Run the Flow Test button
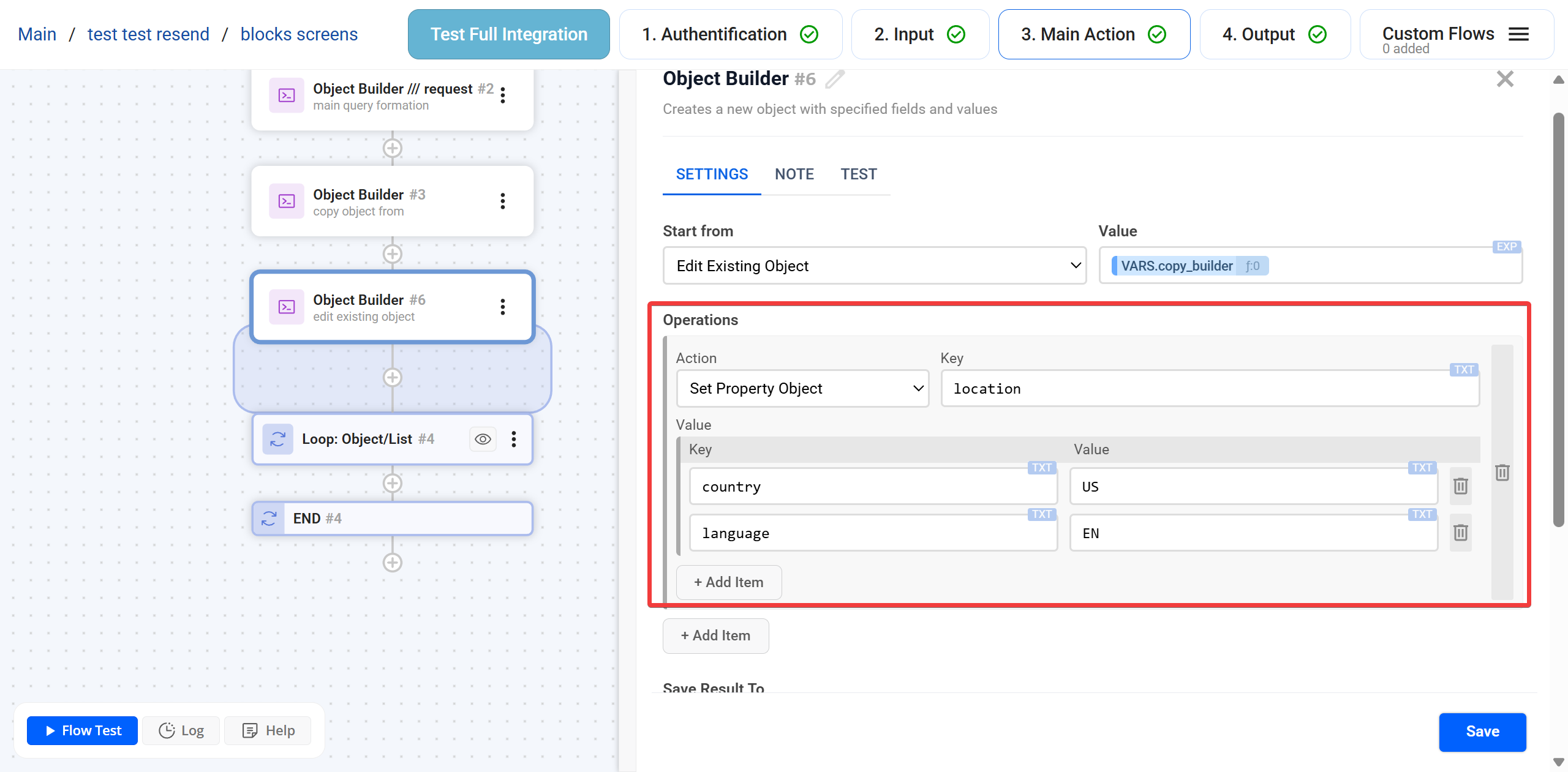Image resolution: width=1568 pixels, height=772 pixels. tap(83, 730)
